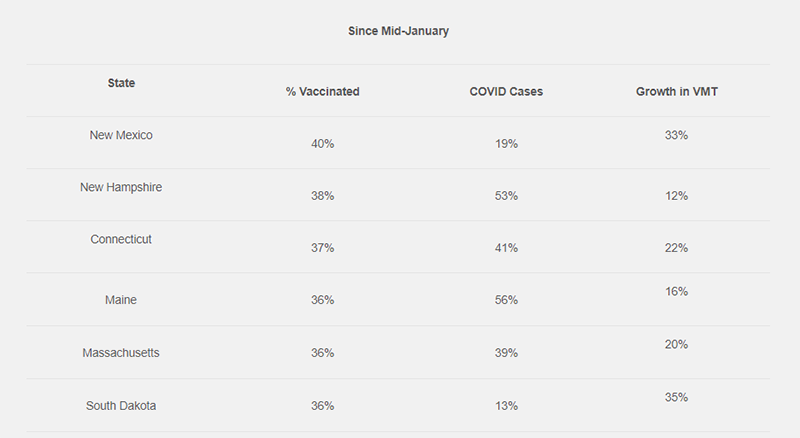Click Connecticut's 37% vaccinated value

click(322, 248)
